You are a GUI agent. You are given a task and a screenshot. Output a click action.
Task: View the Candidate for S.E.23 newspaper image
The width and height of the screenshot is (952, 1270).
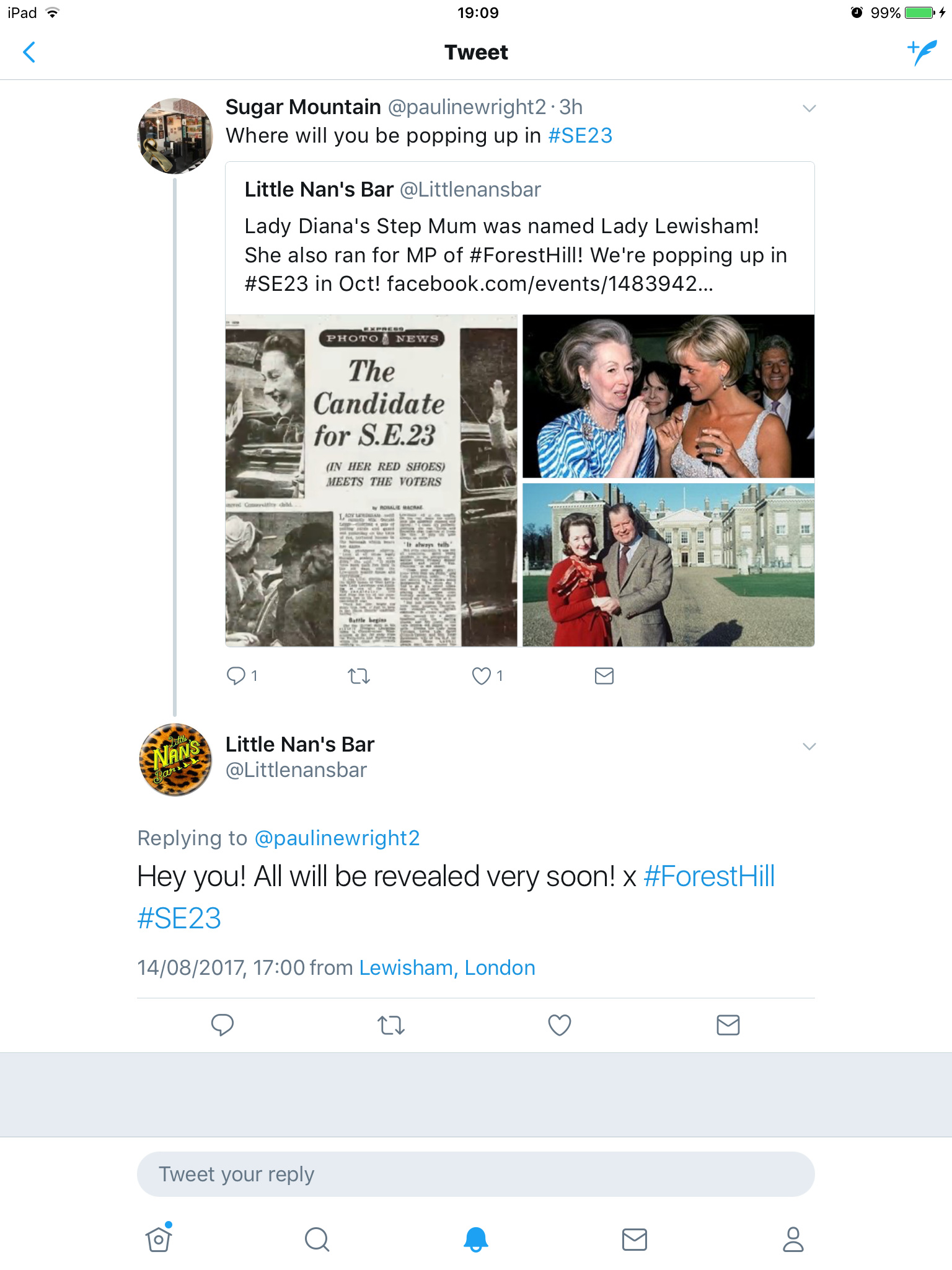pyautogui.click(x=371, y=481)
